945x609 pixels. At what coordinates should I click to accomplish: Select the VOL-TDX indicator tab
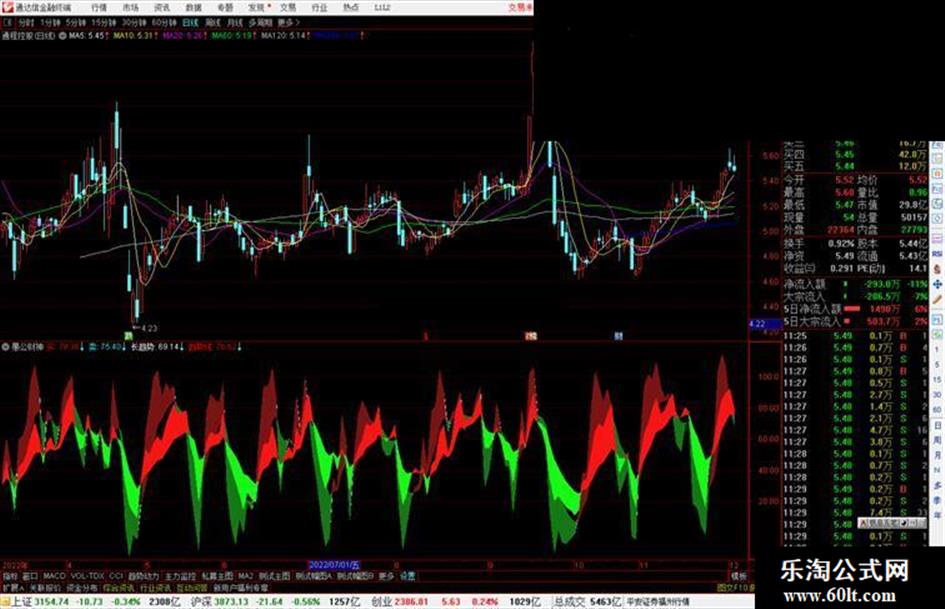pos(87,576)
